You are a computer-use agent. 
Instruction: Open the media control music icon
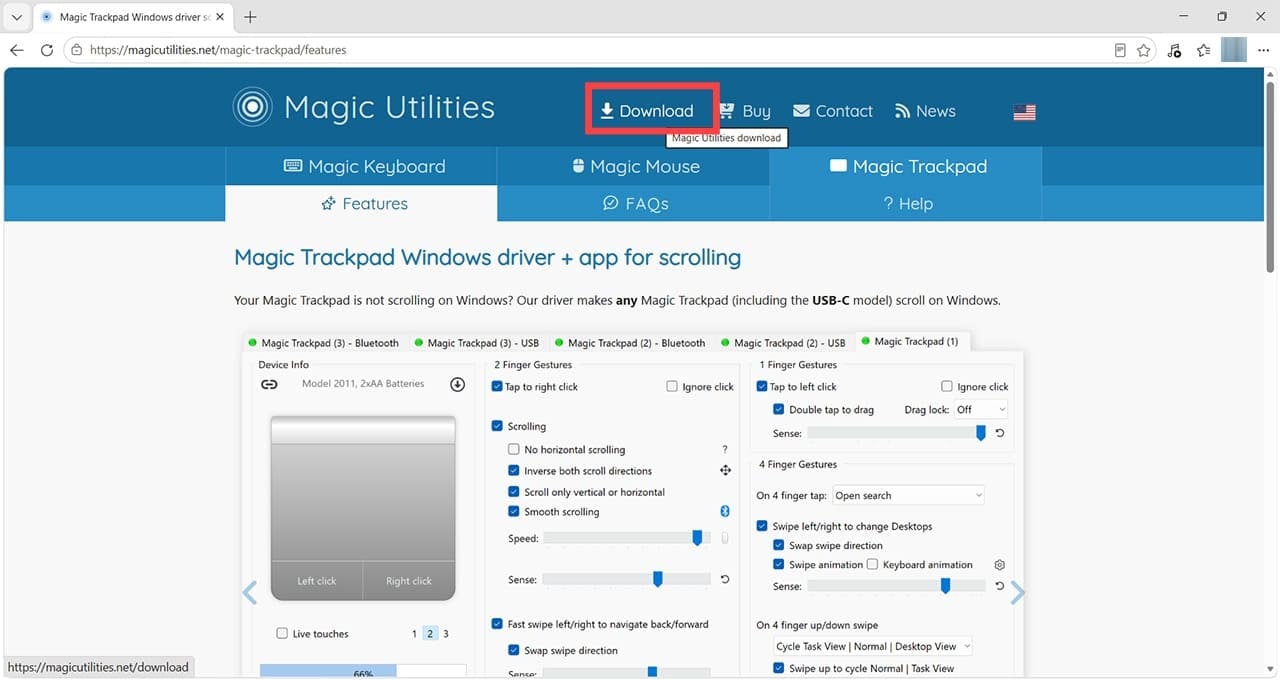click(x=1174, y=50)
